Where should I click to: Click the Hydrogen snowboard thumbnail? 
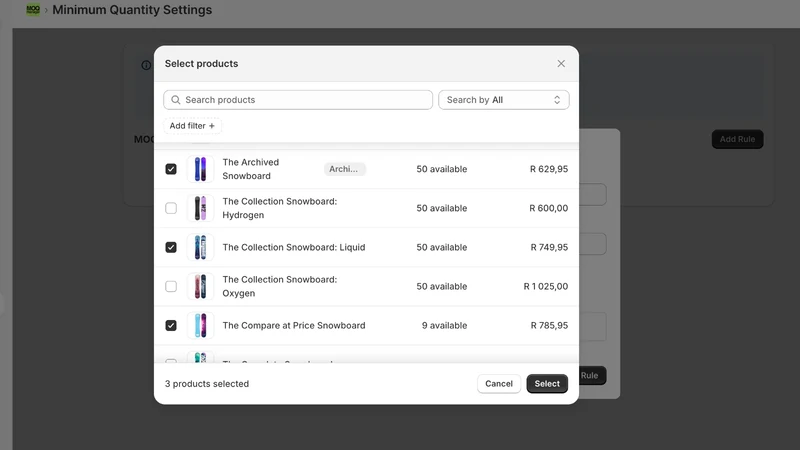point(201,208)
